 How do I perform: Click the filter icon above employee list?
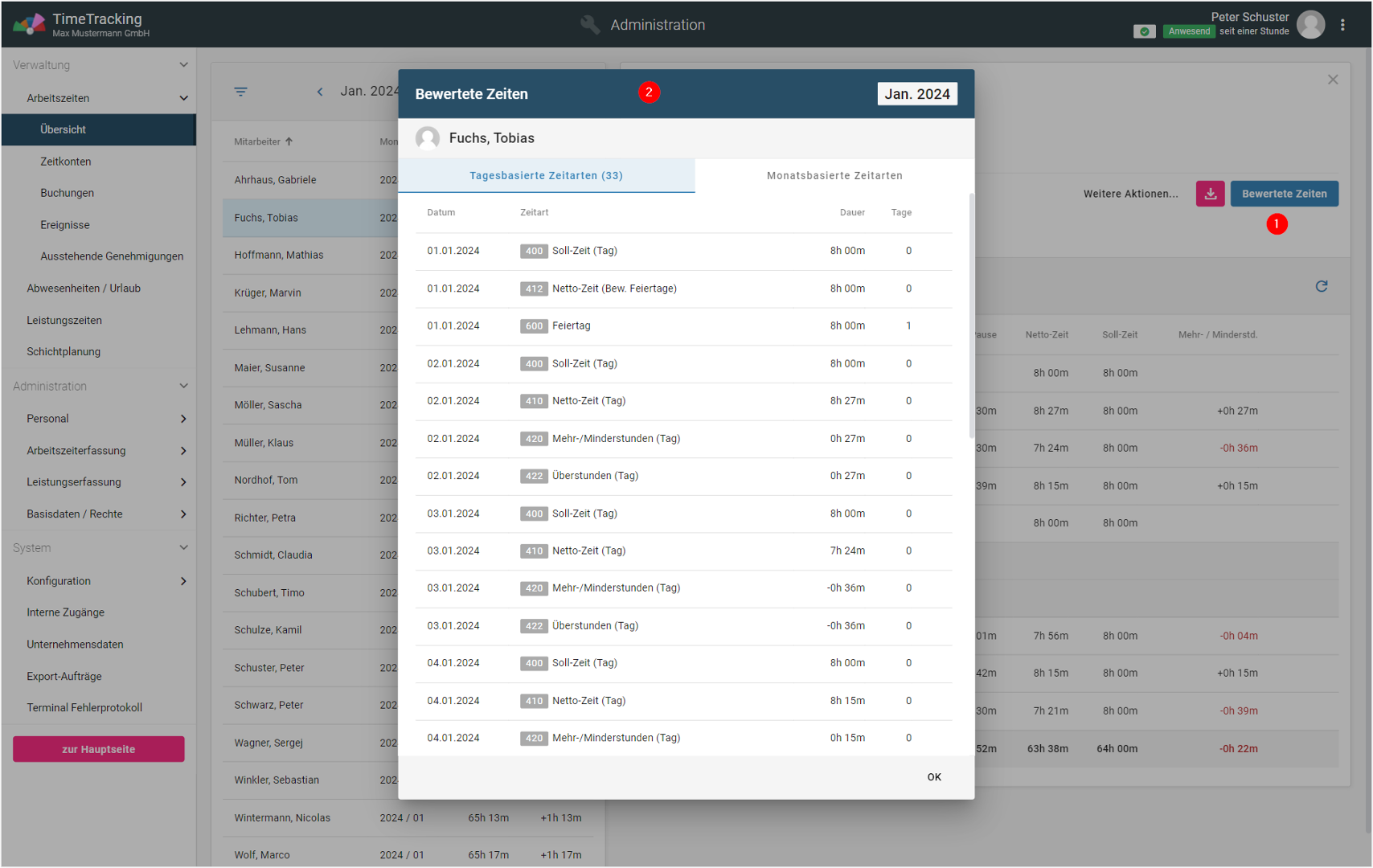[x=240, y=92]
